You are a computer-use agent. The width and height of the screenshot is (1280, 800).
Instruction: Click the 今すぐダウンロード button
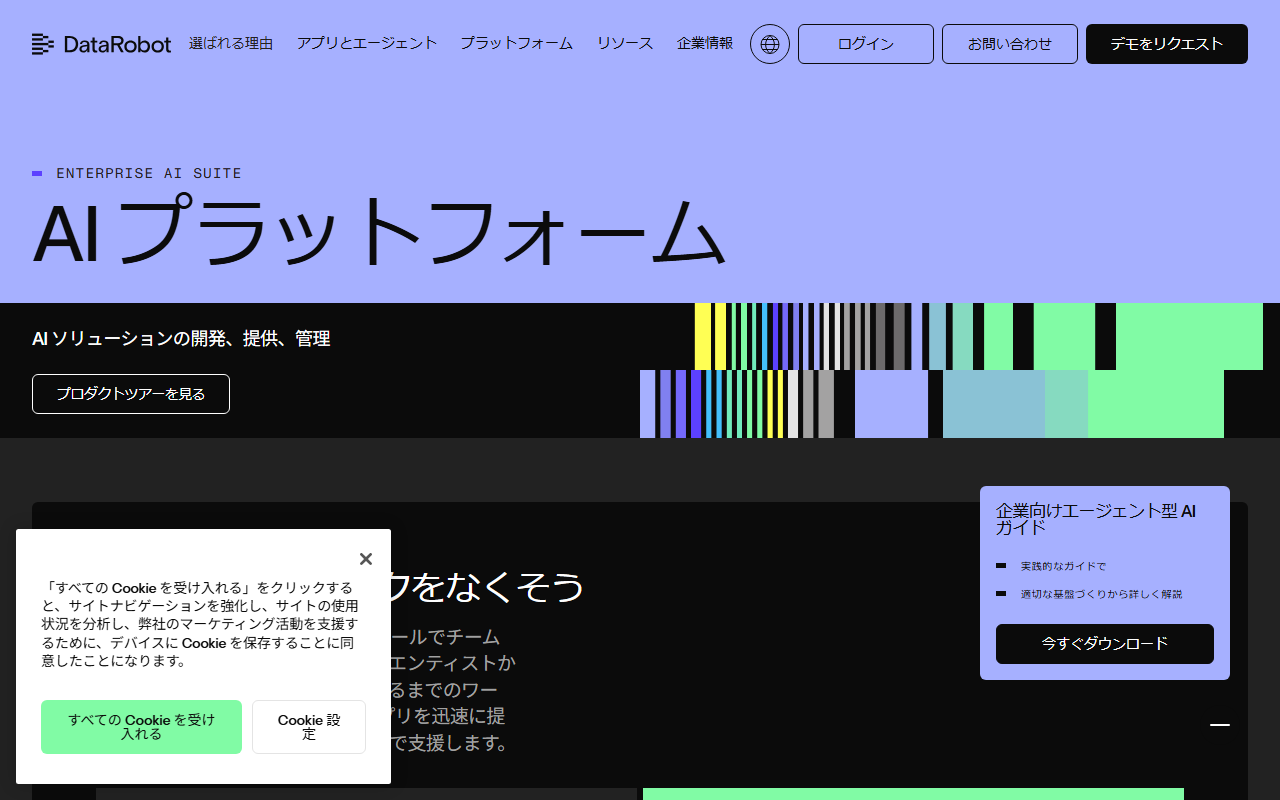click(x=1104, y=644)
